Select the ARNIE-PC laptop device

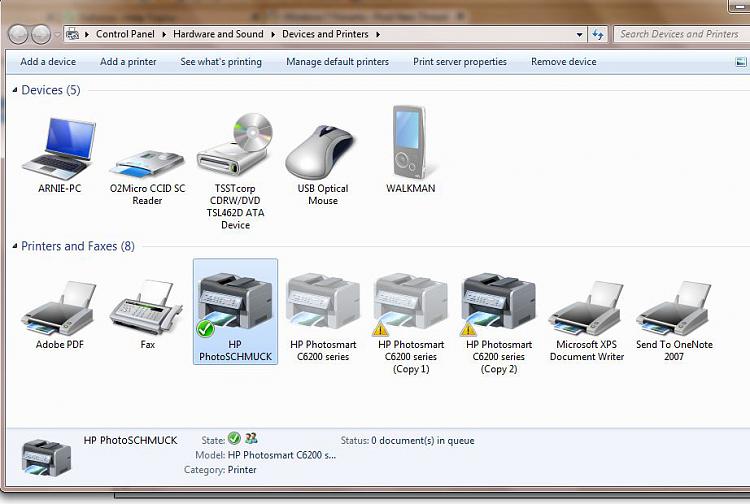point(59,154)
